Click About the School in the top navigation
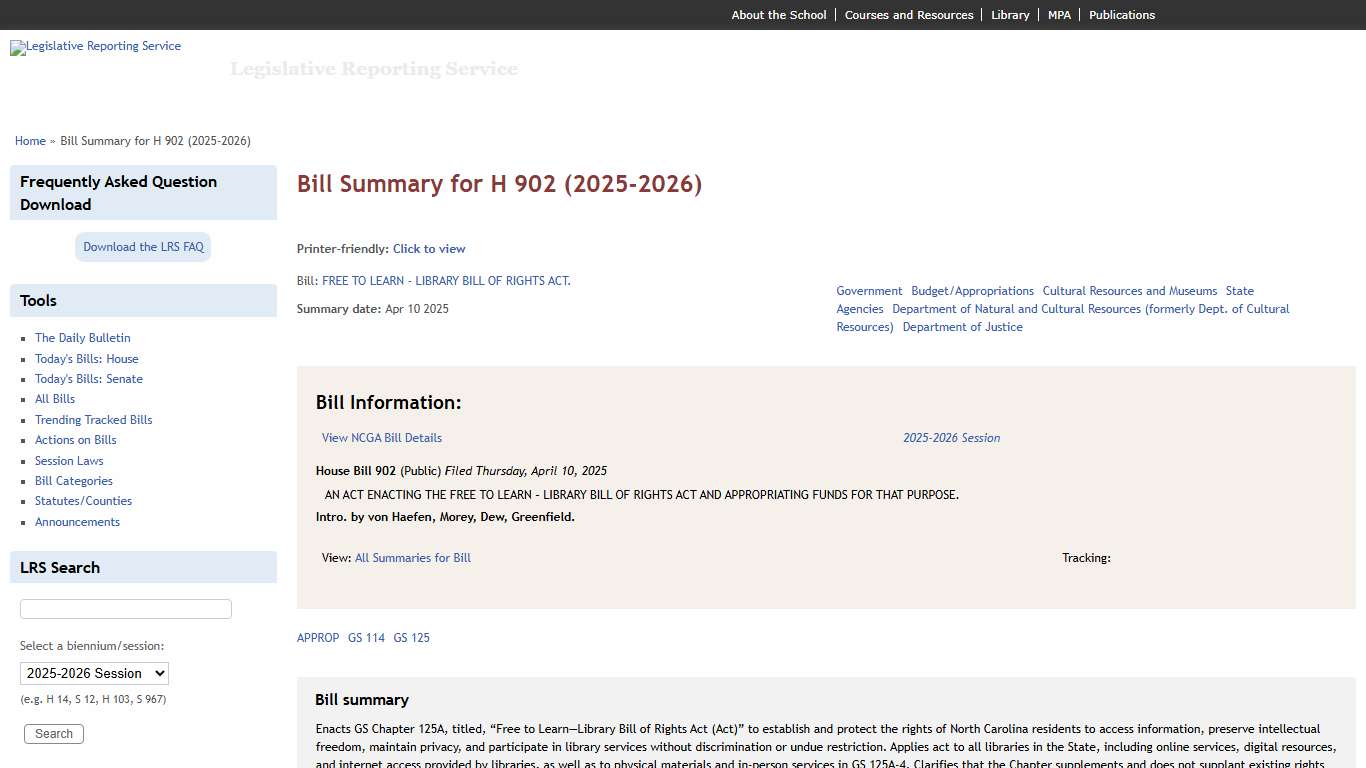 pyautogui.click(x=778, y=14)
